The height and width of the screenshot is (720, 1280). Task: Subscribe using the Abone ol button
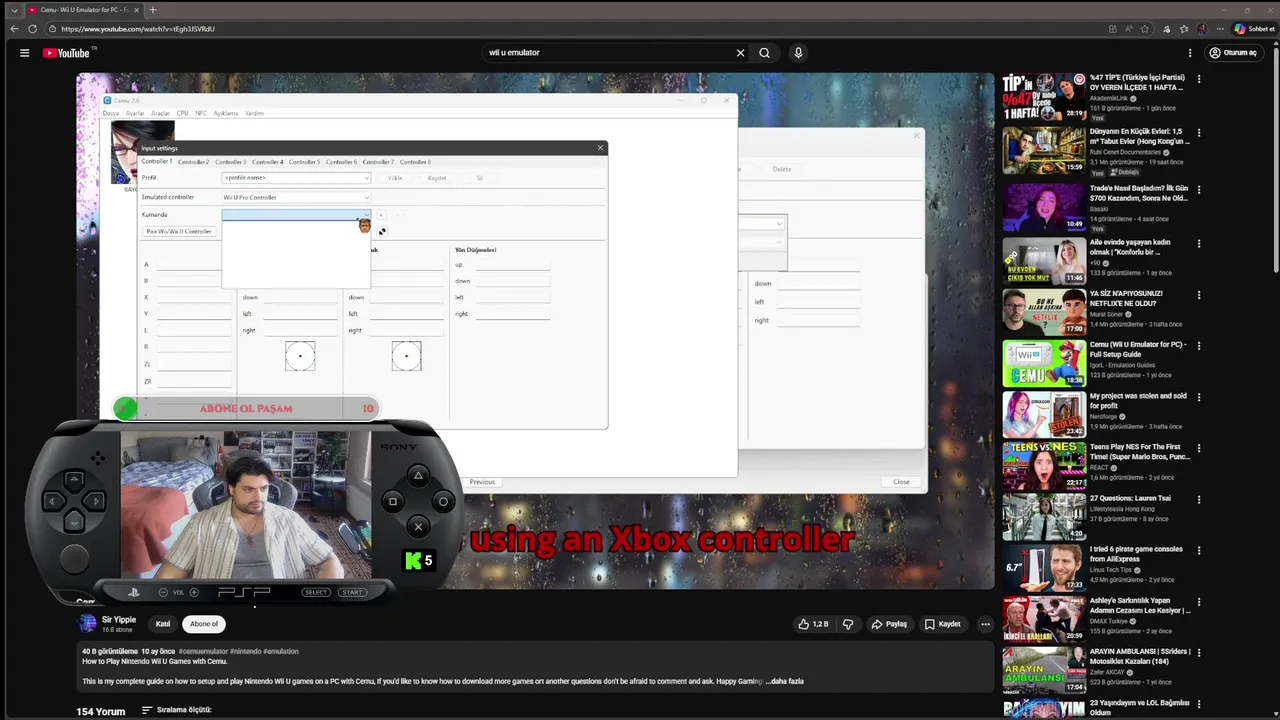[204, 624]
